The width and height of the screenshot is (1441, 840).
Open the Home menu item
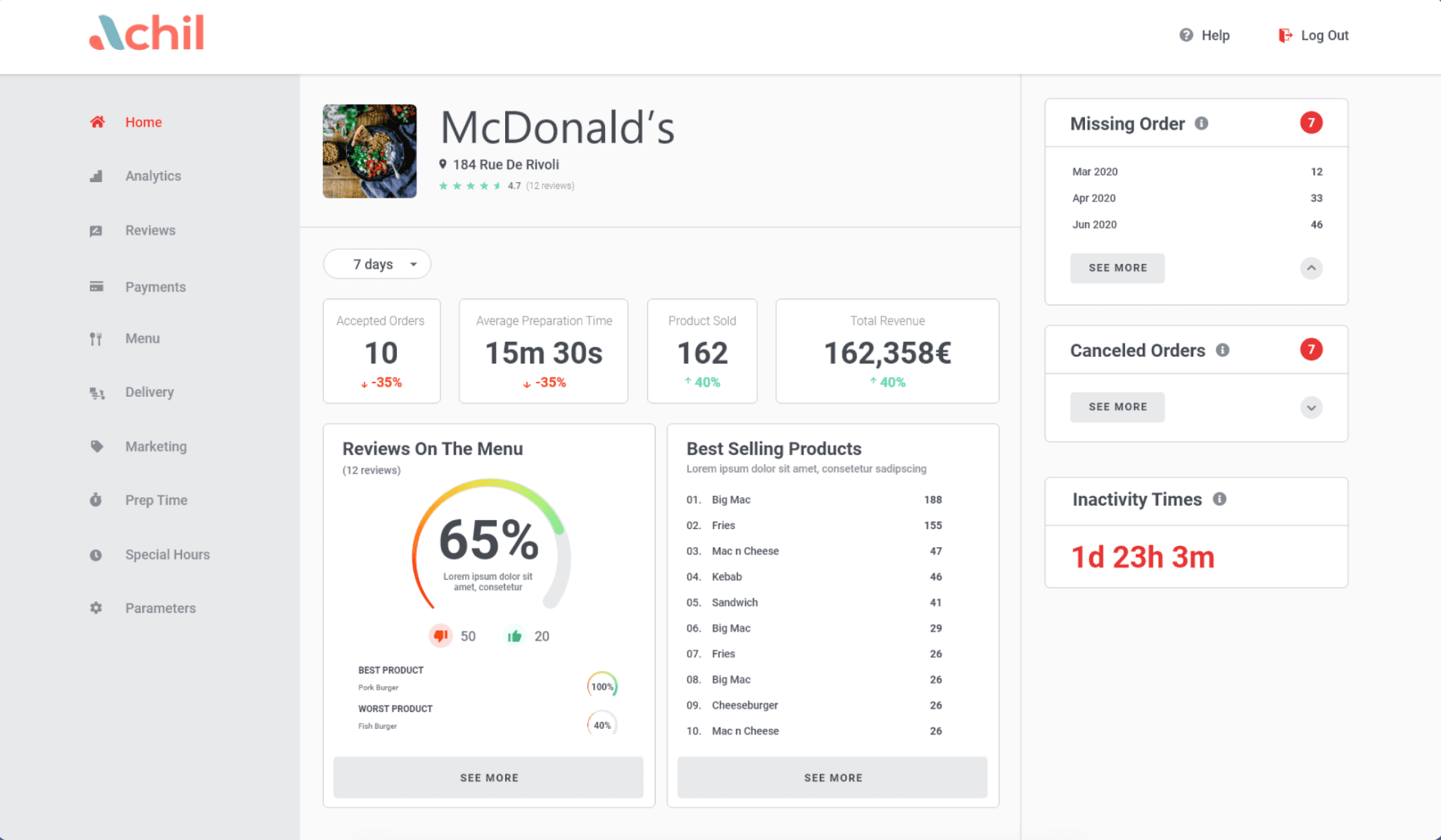pyautogui.click(x=144, y=122)
